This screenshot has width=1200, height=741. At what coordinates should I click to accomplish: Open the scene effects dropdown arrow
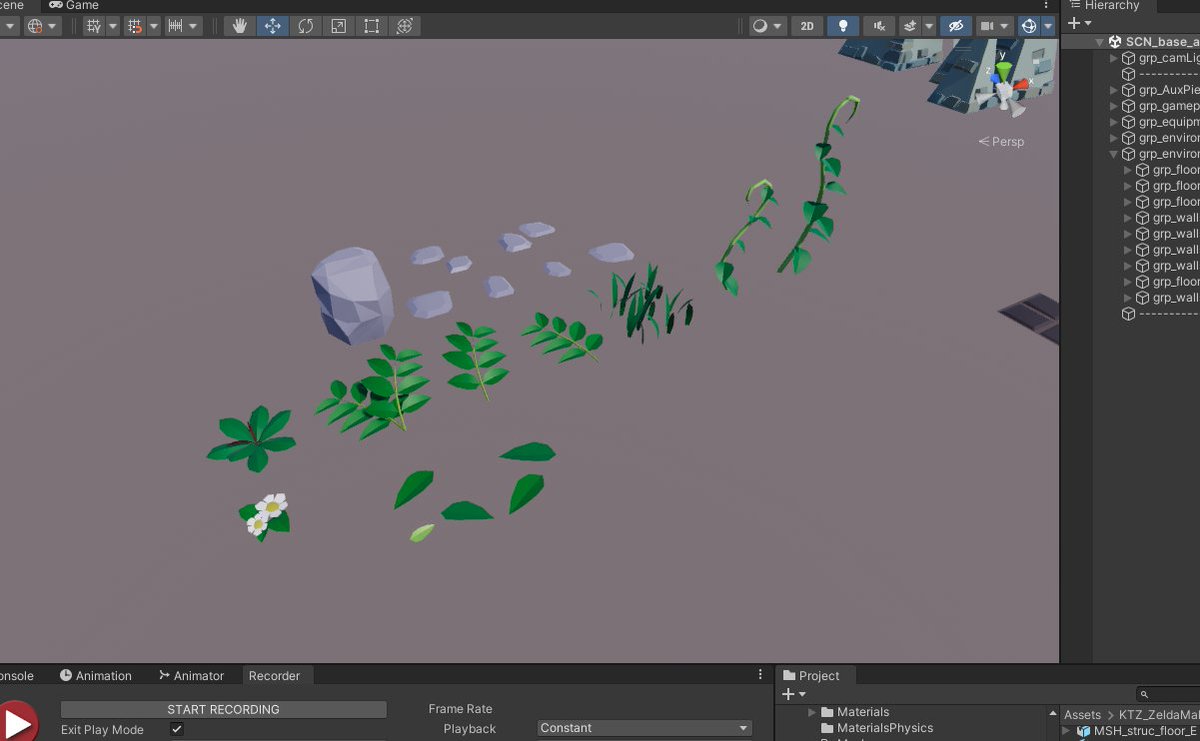(929, 26)
